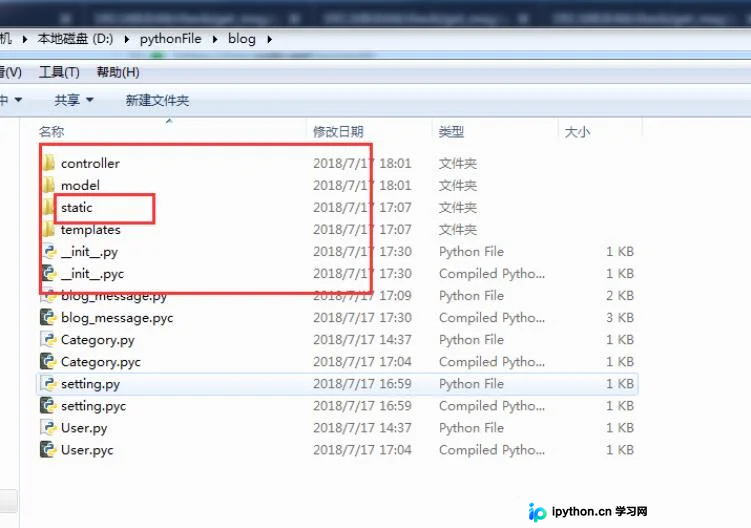The width and height of the screenshot is (751, 528).
Task: Click Python File type in User.py row
Action: coord(471,428)
